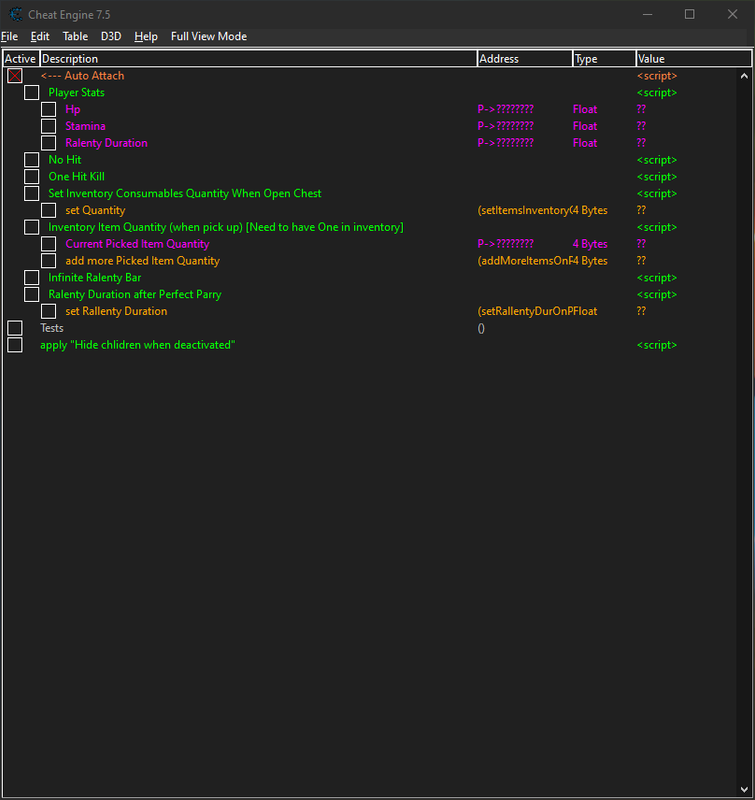The height and width of the screenshot is (800, 755).
Task: Close the Cheat Engine window
Action: coord(732,14)
